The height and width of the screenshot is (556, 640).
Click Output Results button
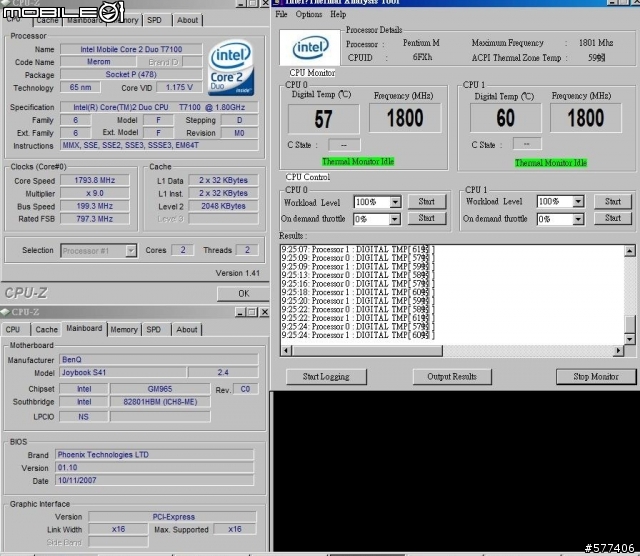[452, 376]
